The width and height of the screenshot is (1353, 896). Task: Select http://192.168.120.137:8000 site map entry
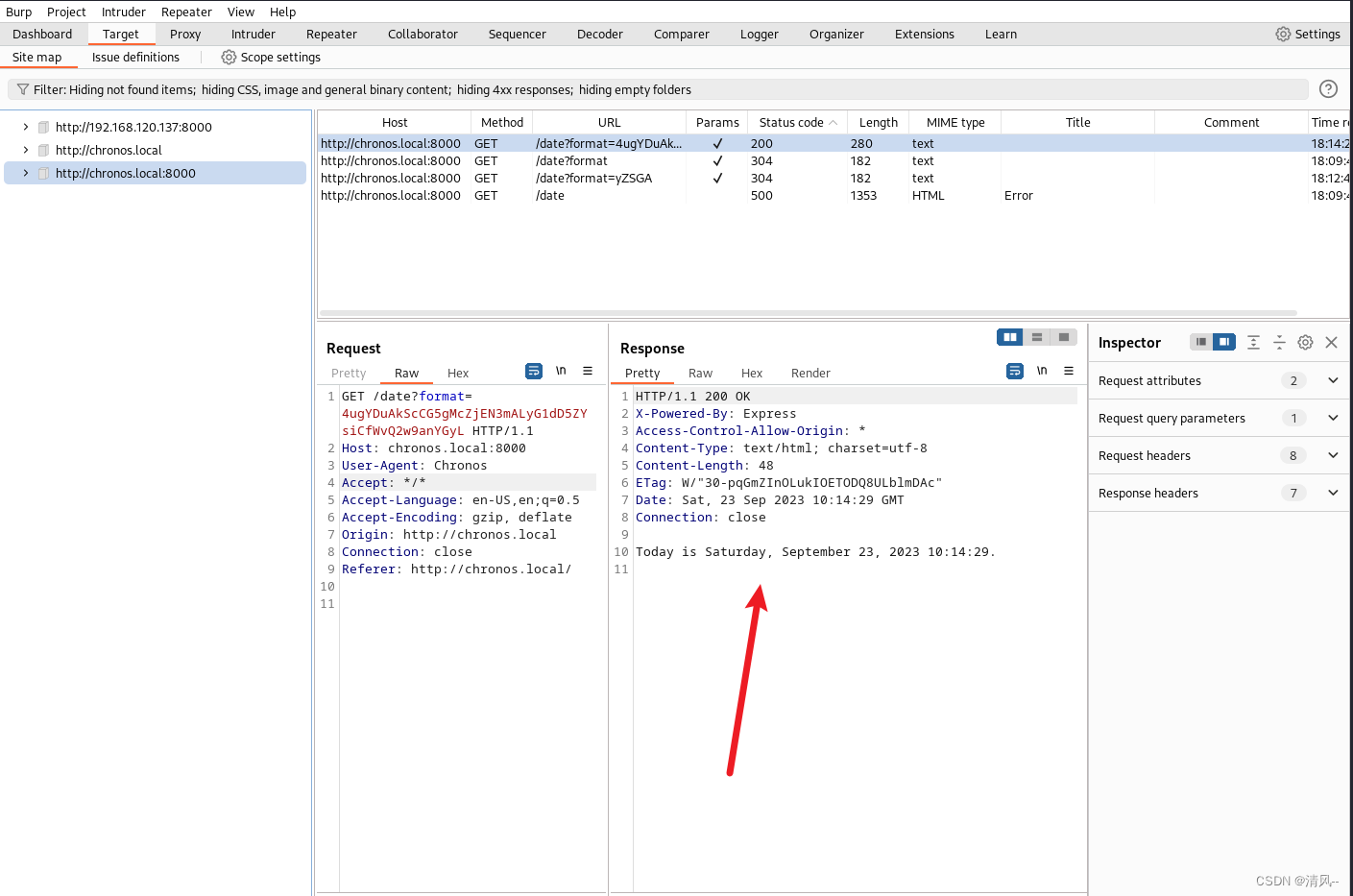133,127
